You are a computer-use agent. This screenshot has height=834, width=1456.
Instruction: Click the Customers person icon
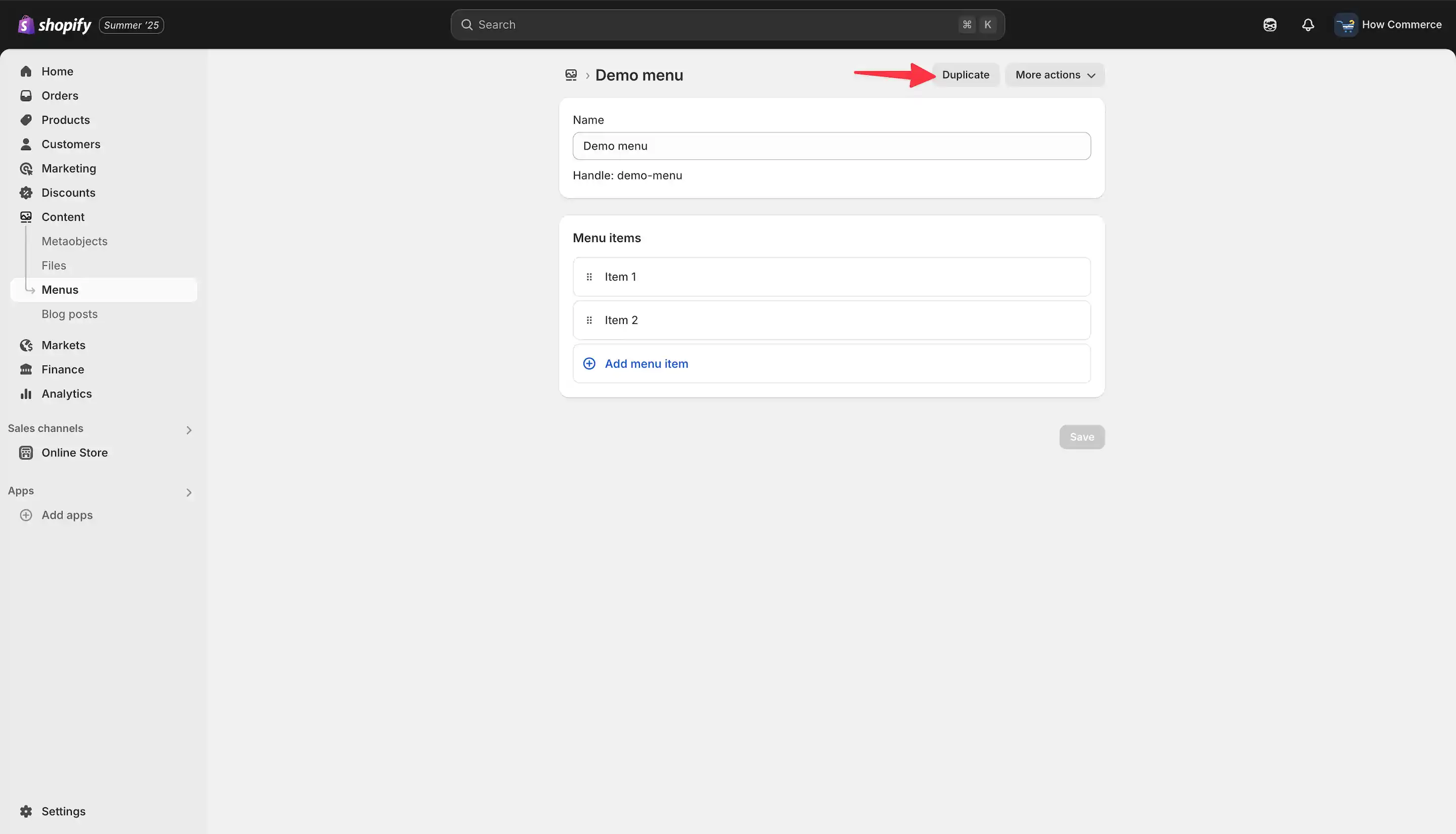[26, 145]
